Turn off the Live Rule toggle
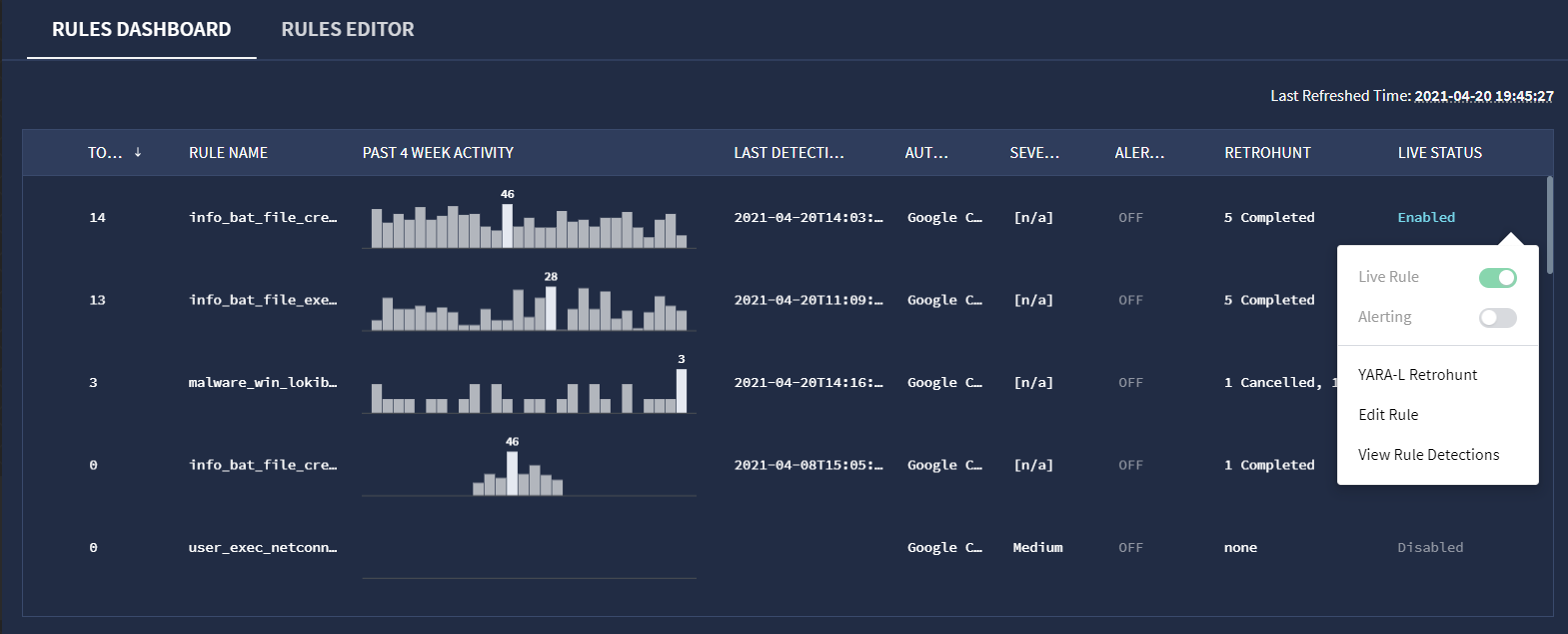The image size is (1568, 634). click(1497, 278)
